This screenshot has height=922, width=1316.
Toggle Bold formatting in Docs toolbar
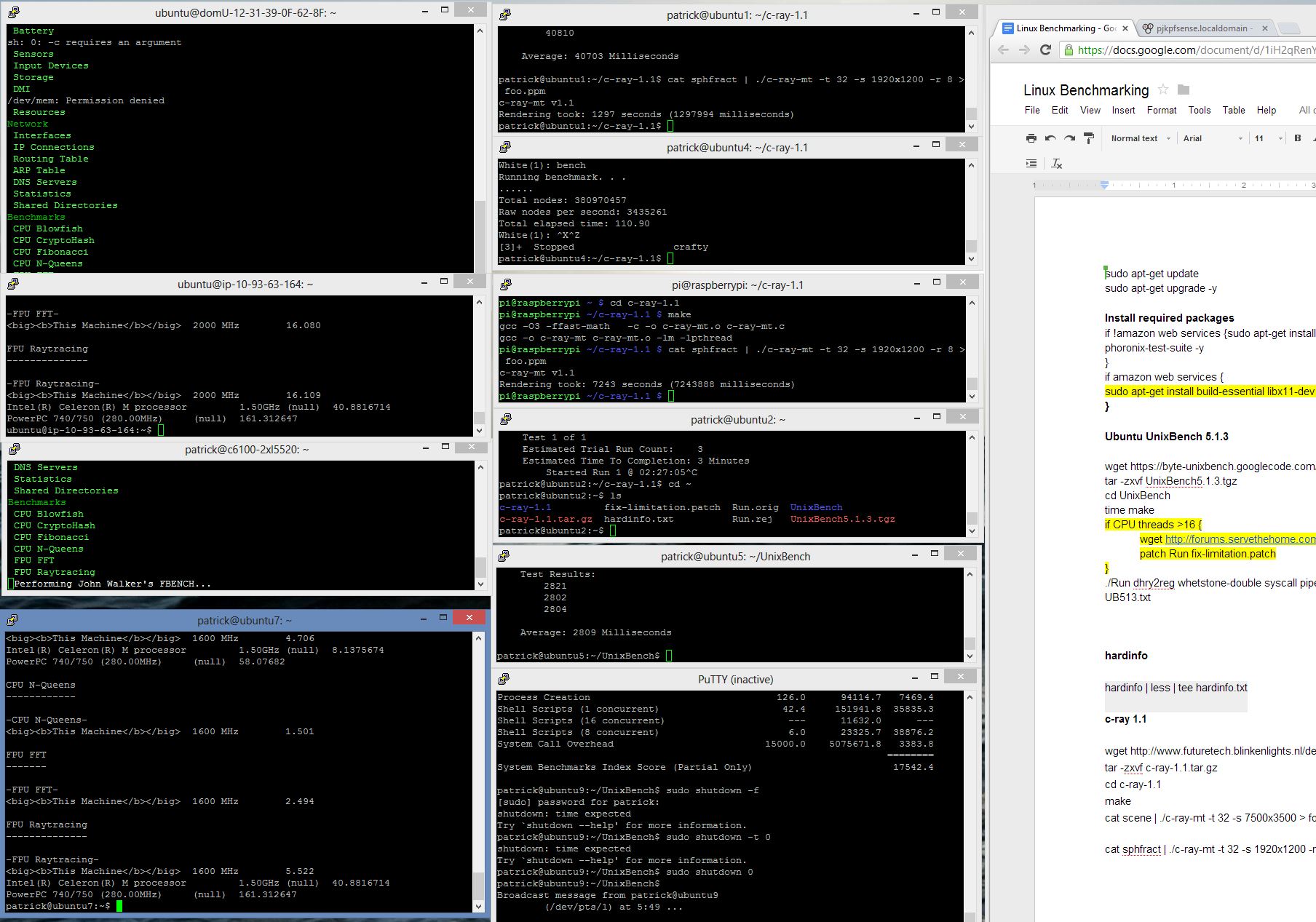coord(1297,138)
